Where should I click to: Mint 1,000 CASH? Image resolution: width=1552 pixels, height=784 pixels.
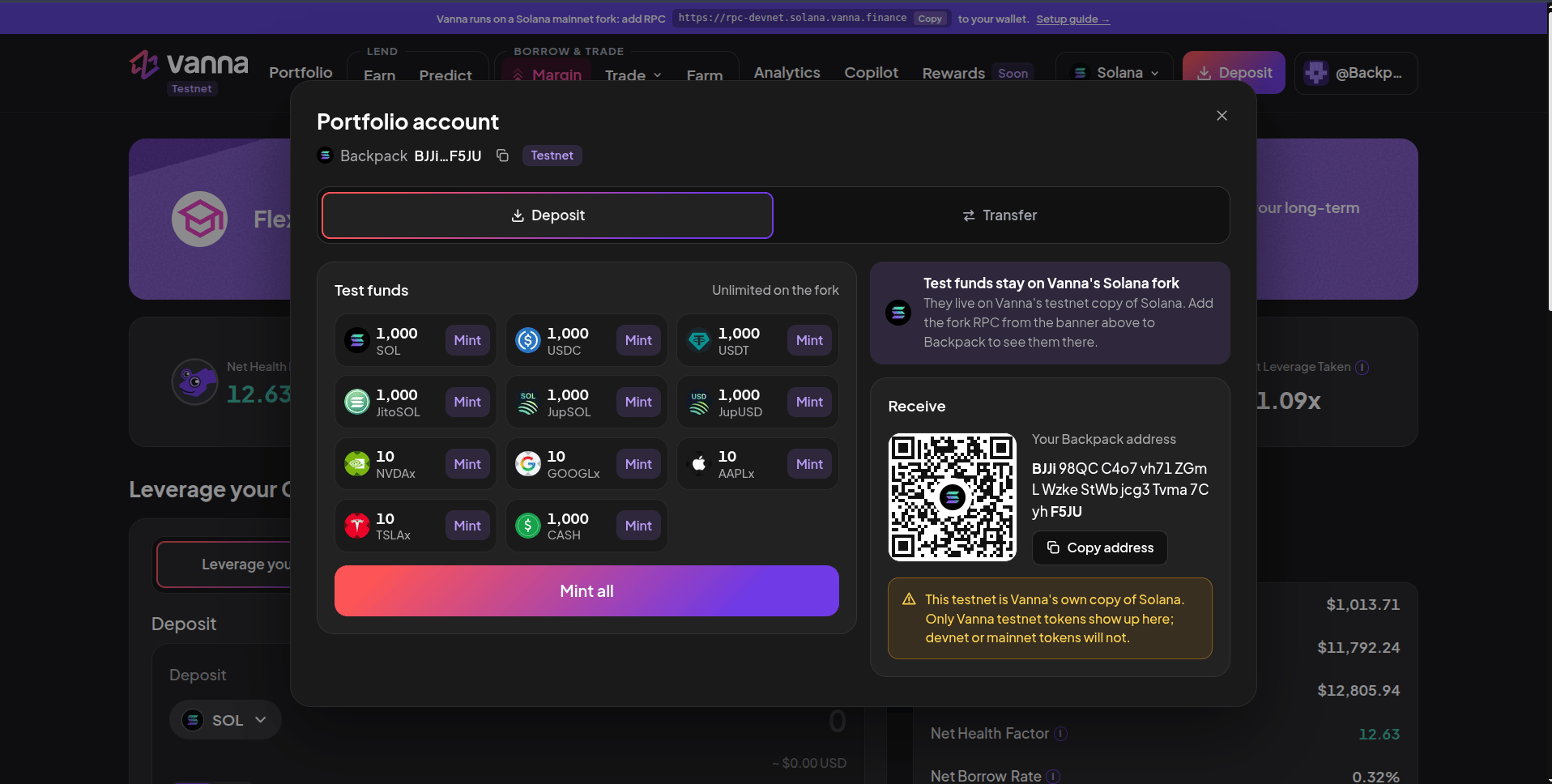click(638, 526)
